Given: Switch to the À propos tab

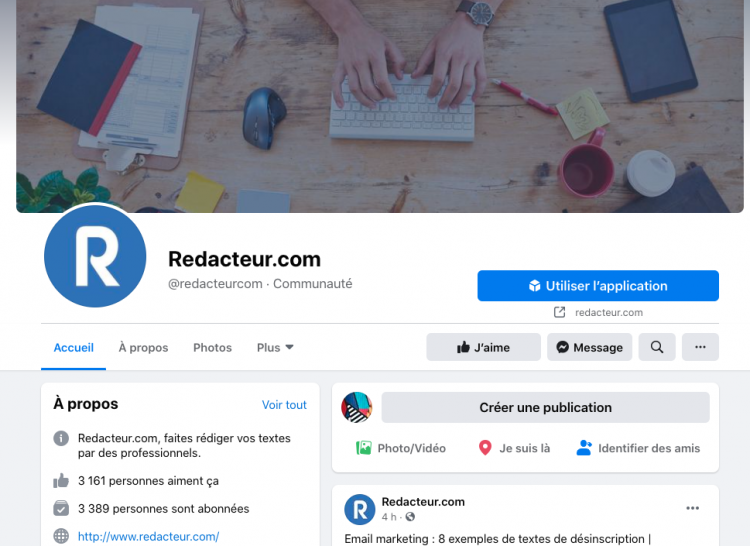Looking at the screenshot, I should [x=143, y=348].
